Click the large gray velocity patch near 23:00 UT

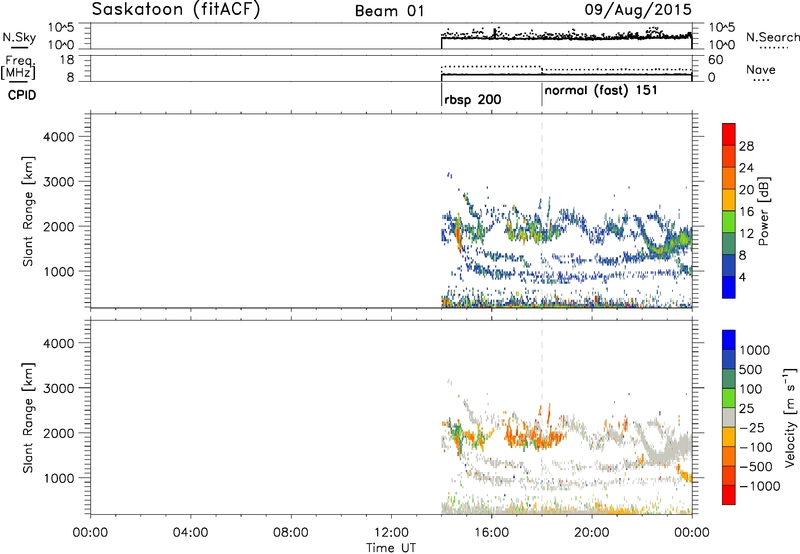pos(667,449)
